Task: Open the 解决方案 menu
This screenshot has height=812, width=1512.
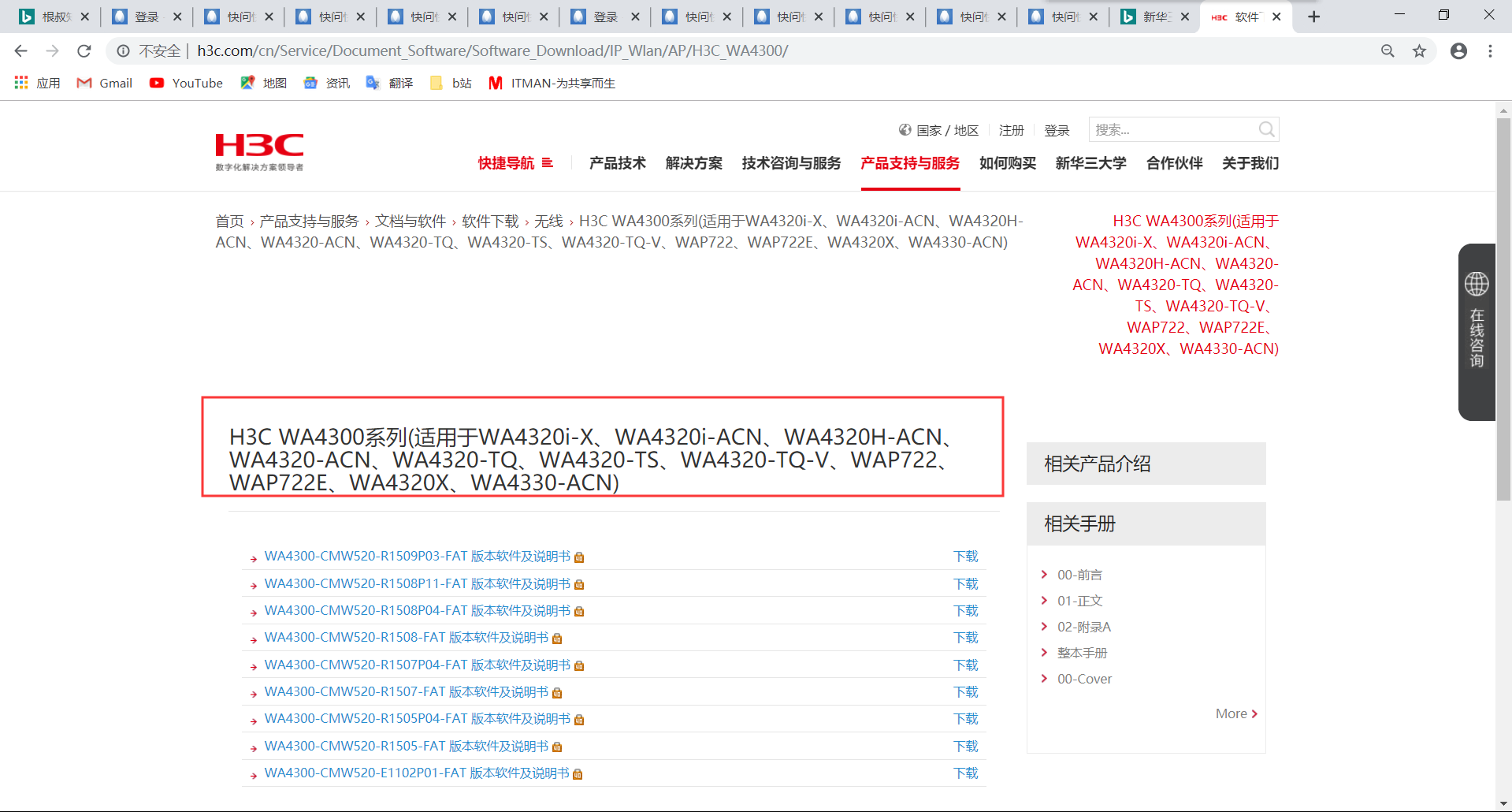Action: 694,163
